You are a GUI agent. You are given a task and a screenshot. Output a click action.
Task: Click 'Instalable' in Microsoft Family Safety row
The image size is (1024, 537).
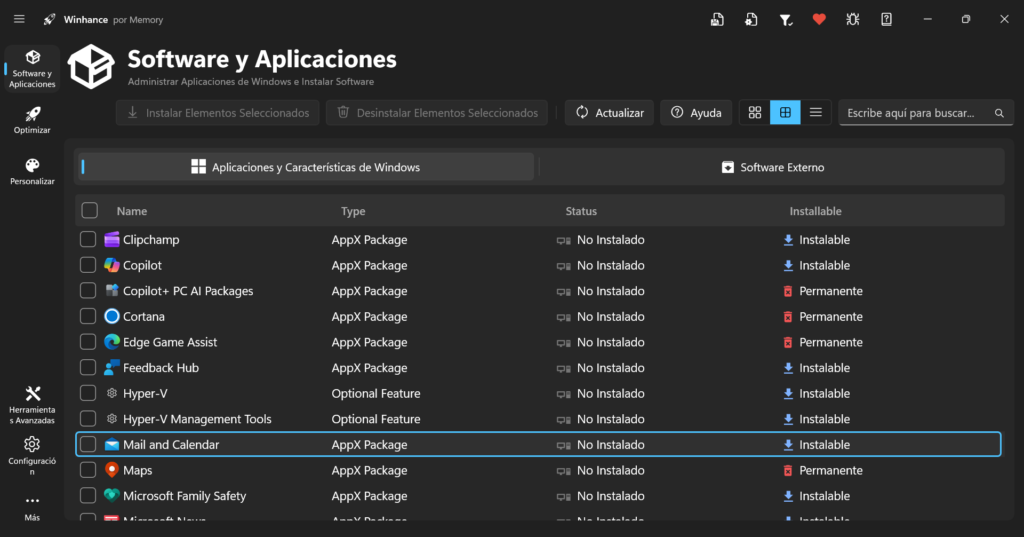[x=825, y=496]
